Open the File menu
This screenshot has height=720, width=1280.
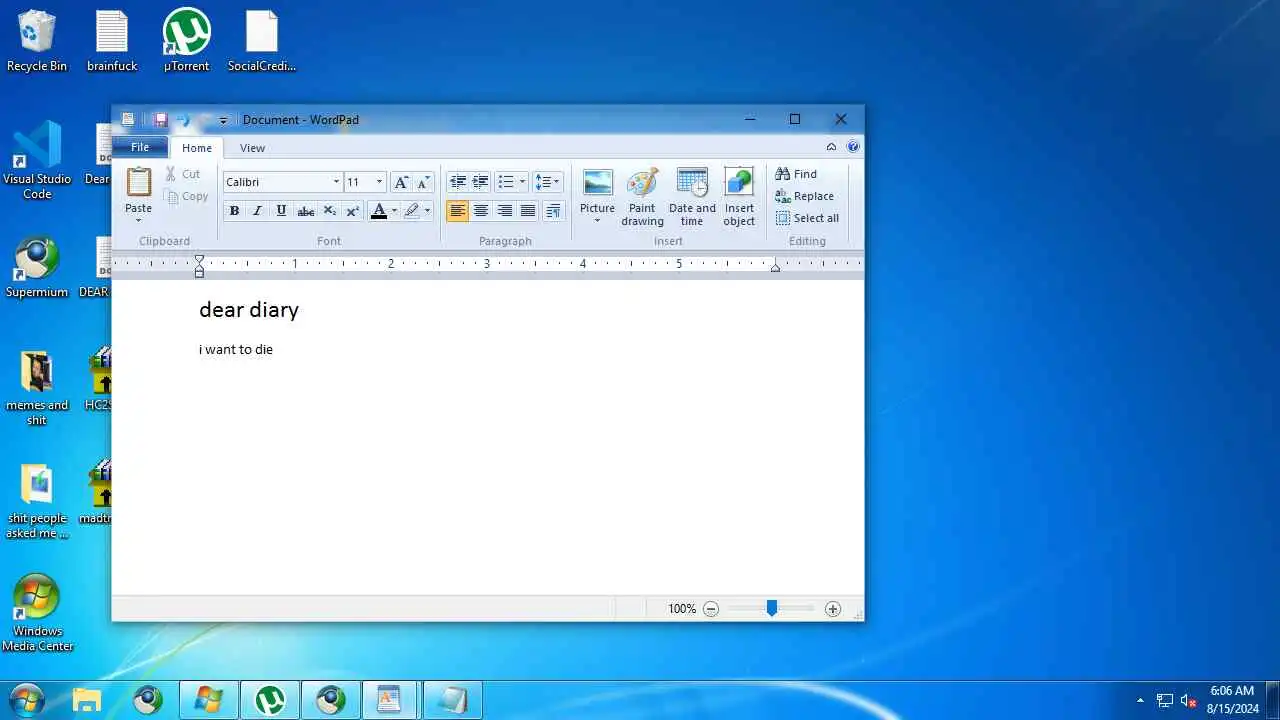click(140, 147)
